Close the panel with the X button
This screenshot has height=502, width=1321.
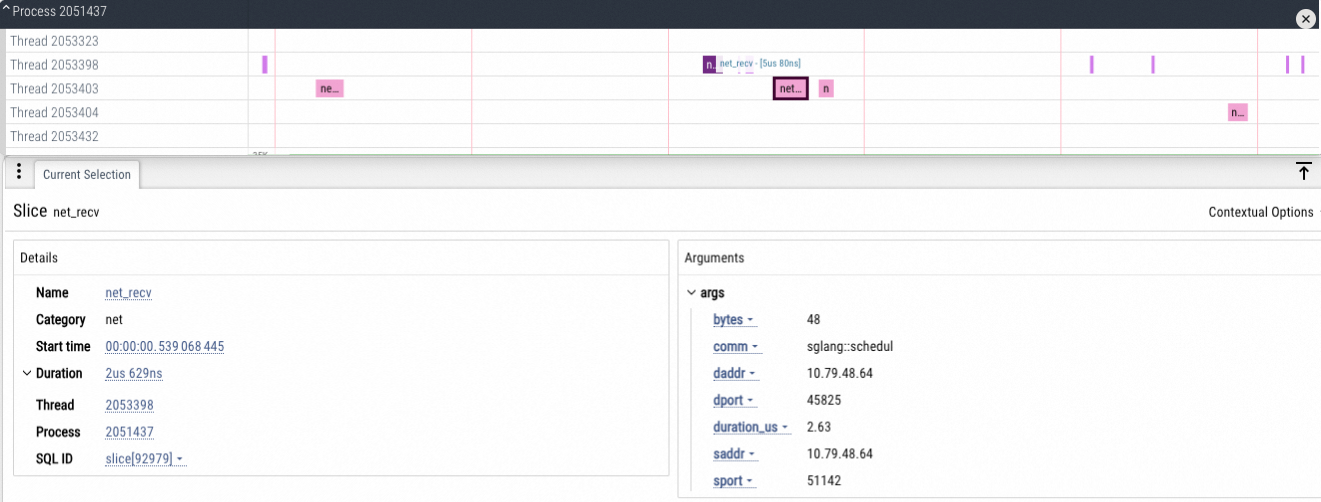click(x=1305, y=19)
